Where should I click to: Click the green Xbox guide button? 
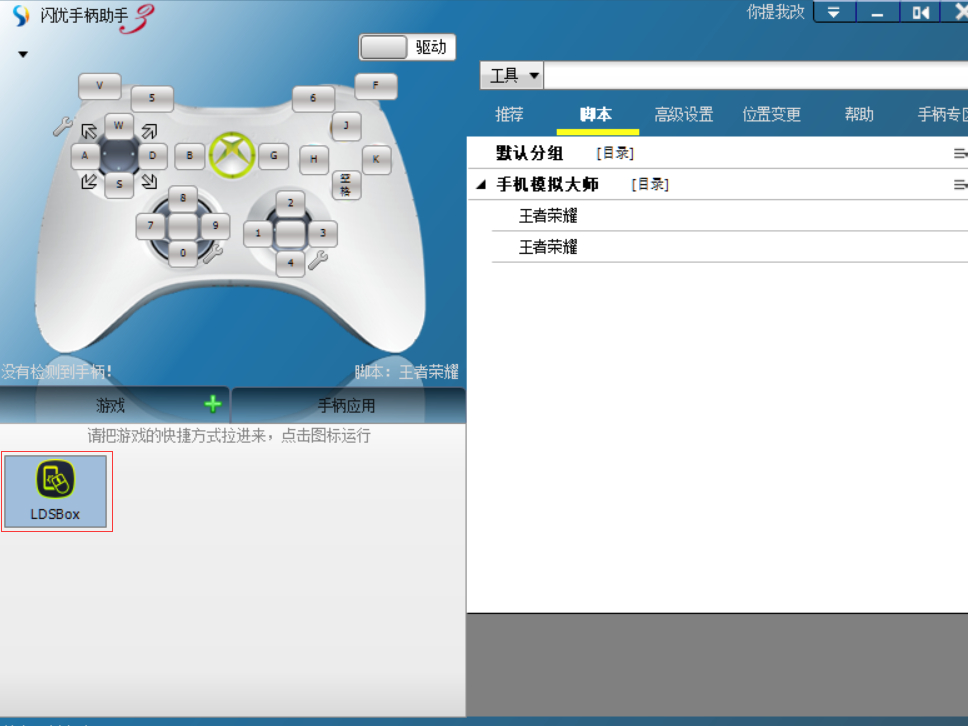coord(232,155)
